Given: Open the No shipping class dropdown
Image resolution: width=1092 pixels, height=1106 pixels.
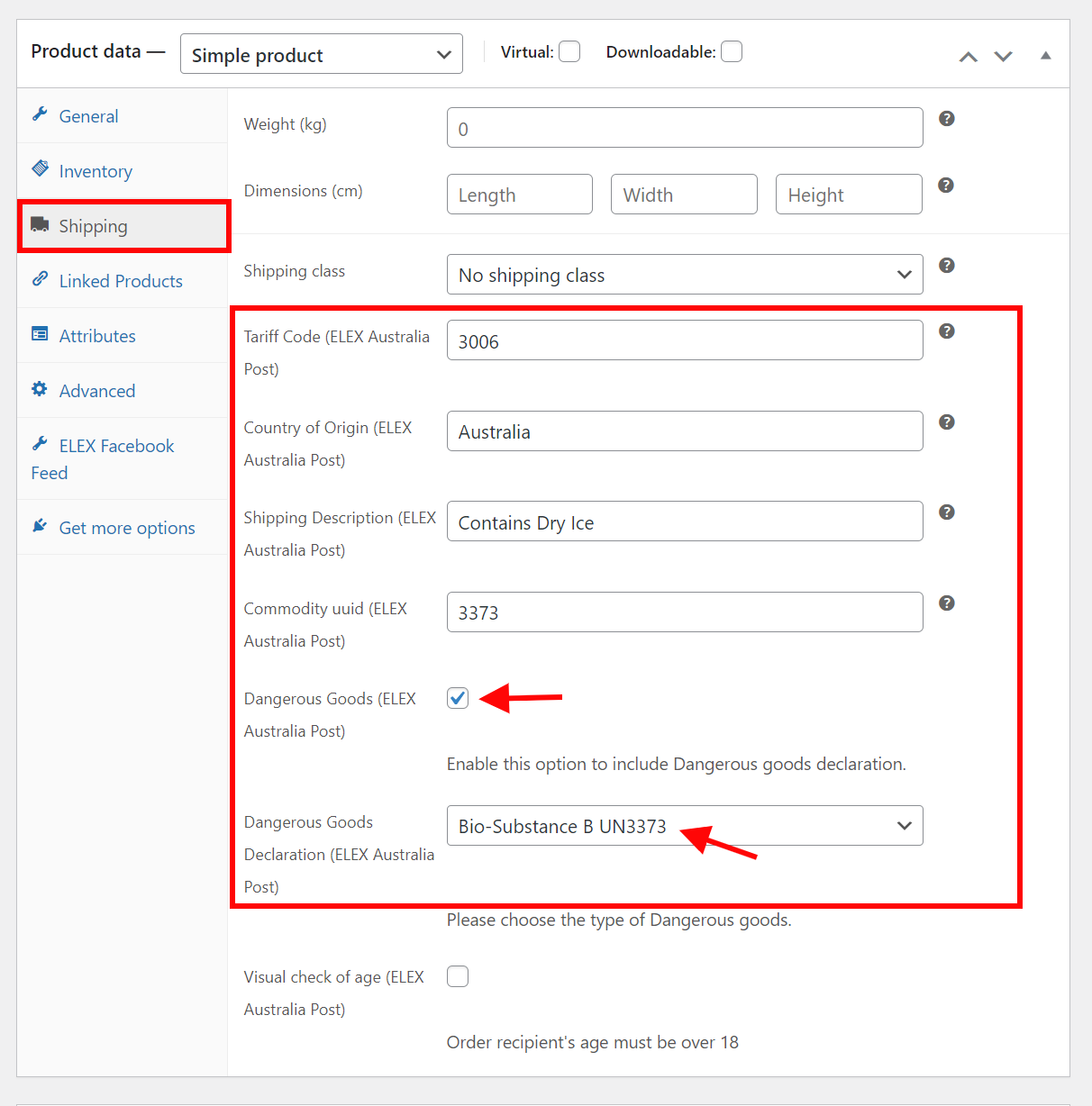Looking at the screenshot, I should (685, 275).
